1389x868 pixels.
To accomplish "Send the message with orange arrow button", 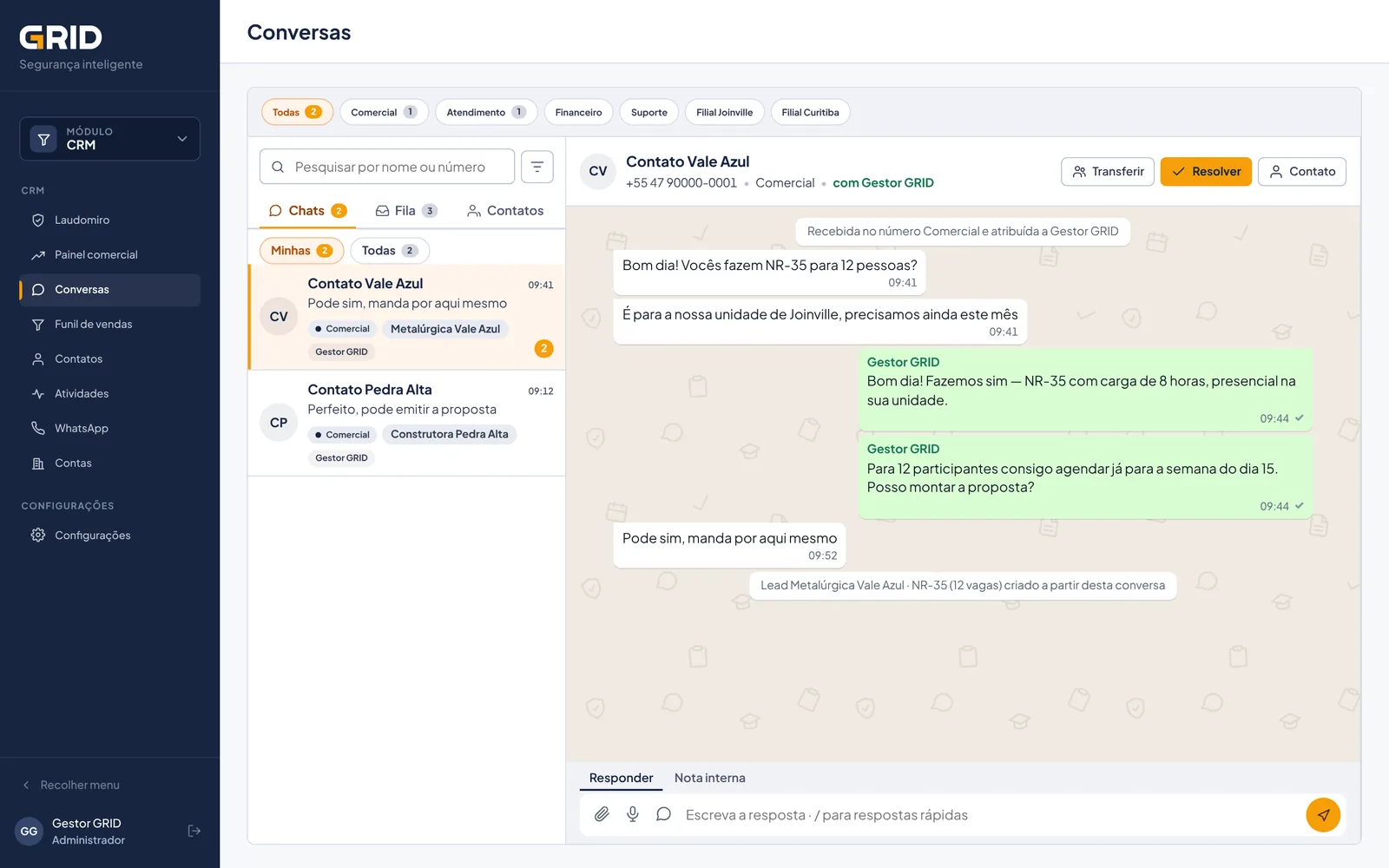I will click(1323, 815).
